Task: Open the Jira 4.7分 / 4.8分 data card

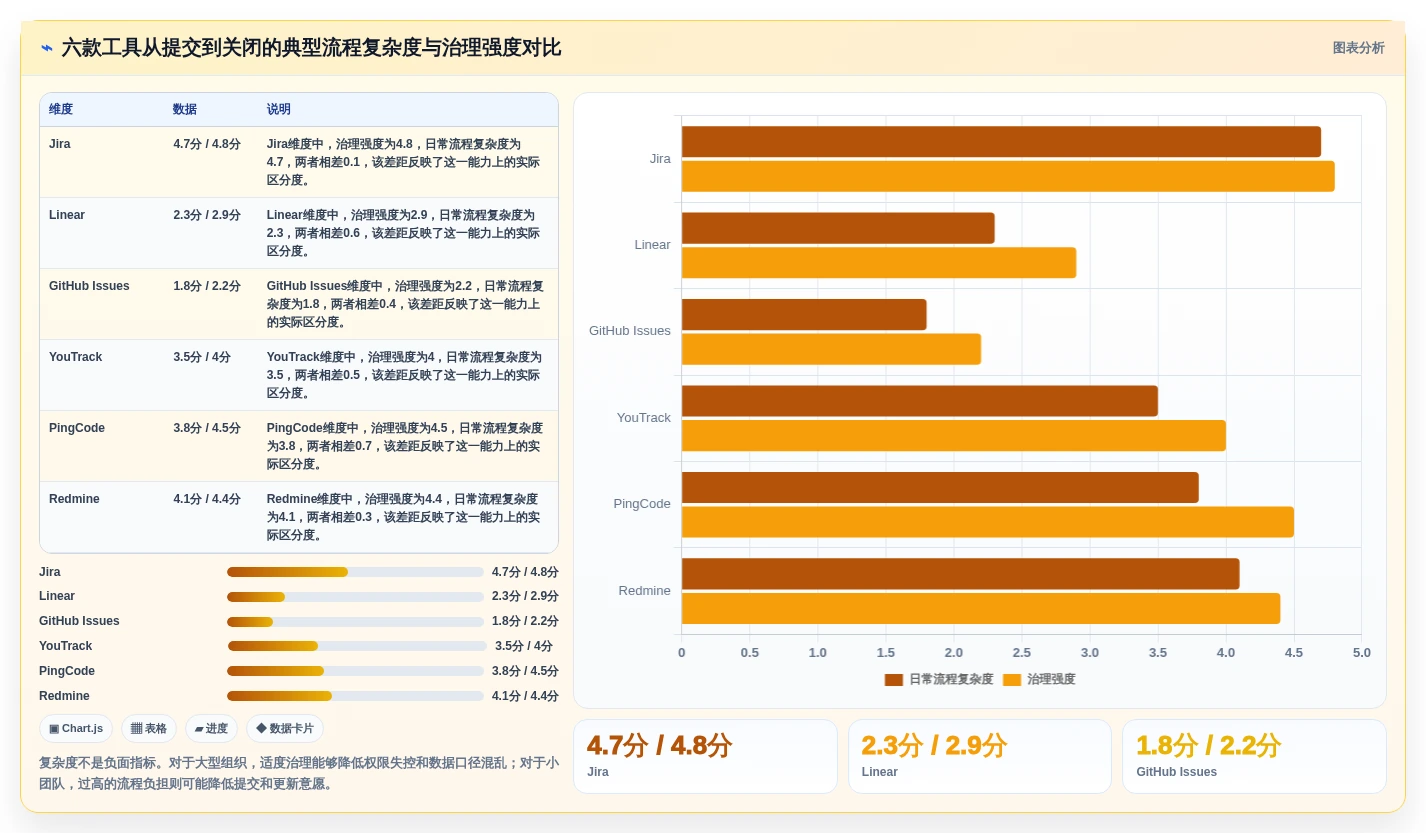Action: [705, 757]
